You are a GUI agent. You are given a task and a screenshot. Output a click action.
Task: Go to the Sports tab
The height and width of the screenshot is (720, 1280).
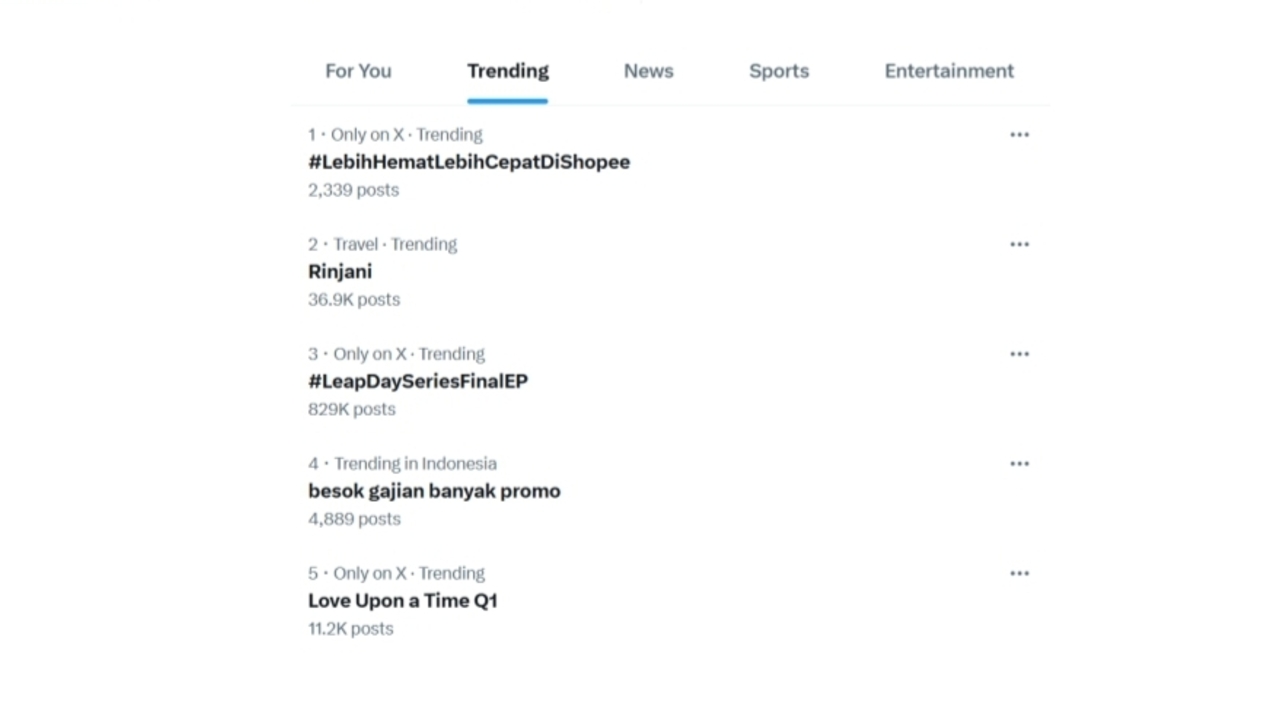[779, 71]
